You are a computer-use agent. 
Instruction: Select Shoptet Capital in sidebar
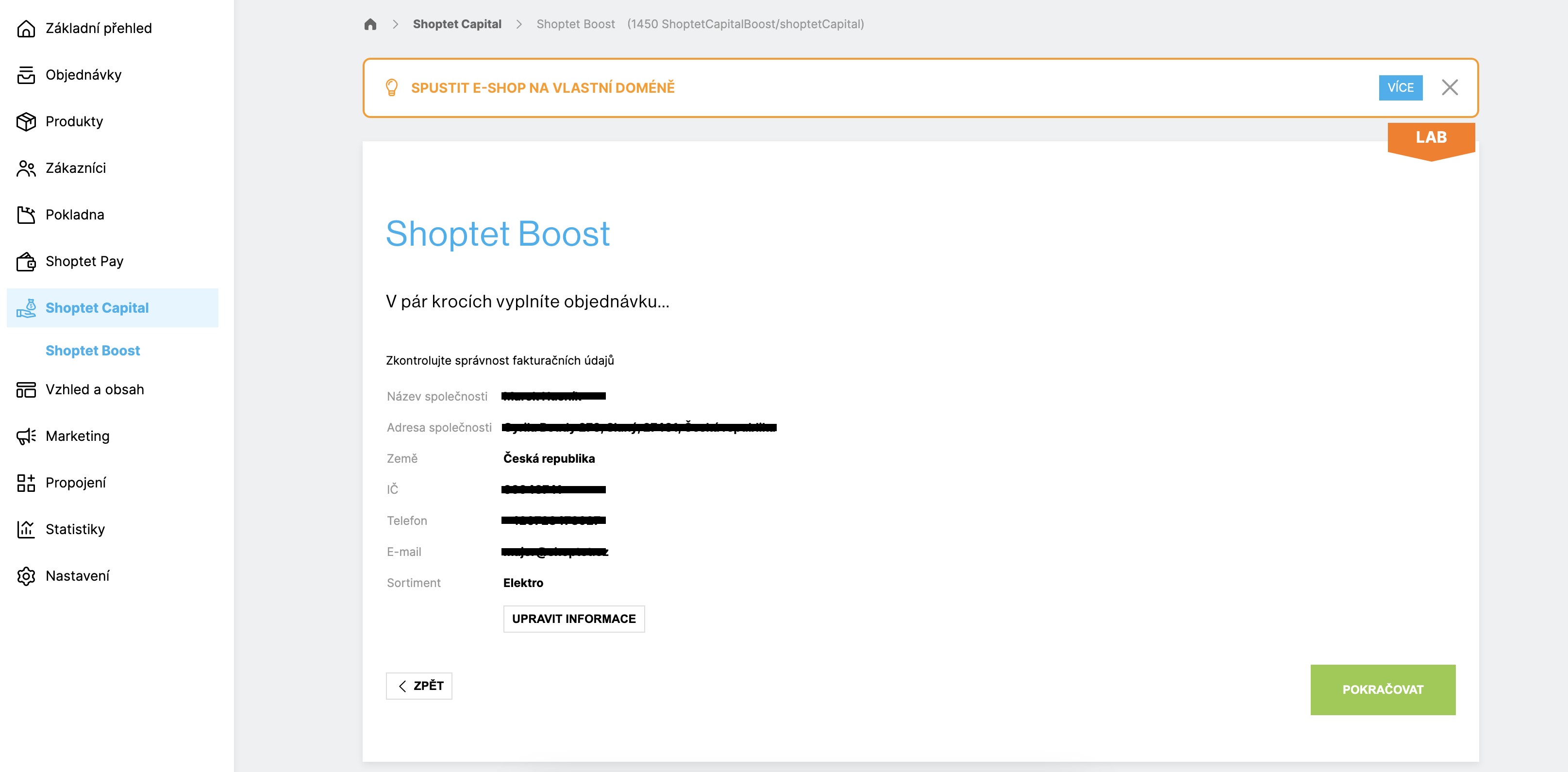point(113,308)
